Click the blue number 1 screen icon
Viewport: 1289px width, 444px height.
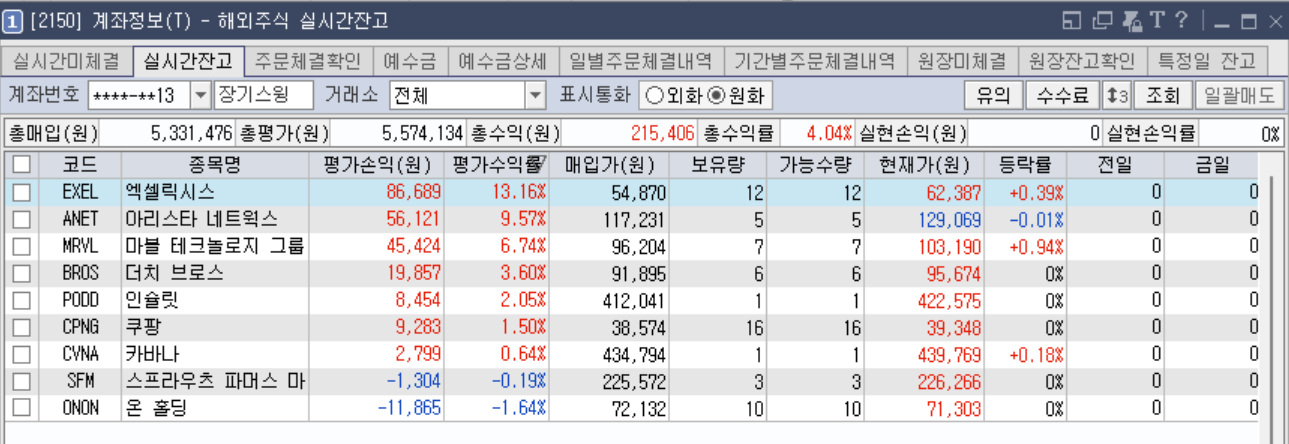pyautogui.click(x=13, y=20)
